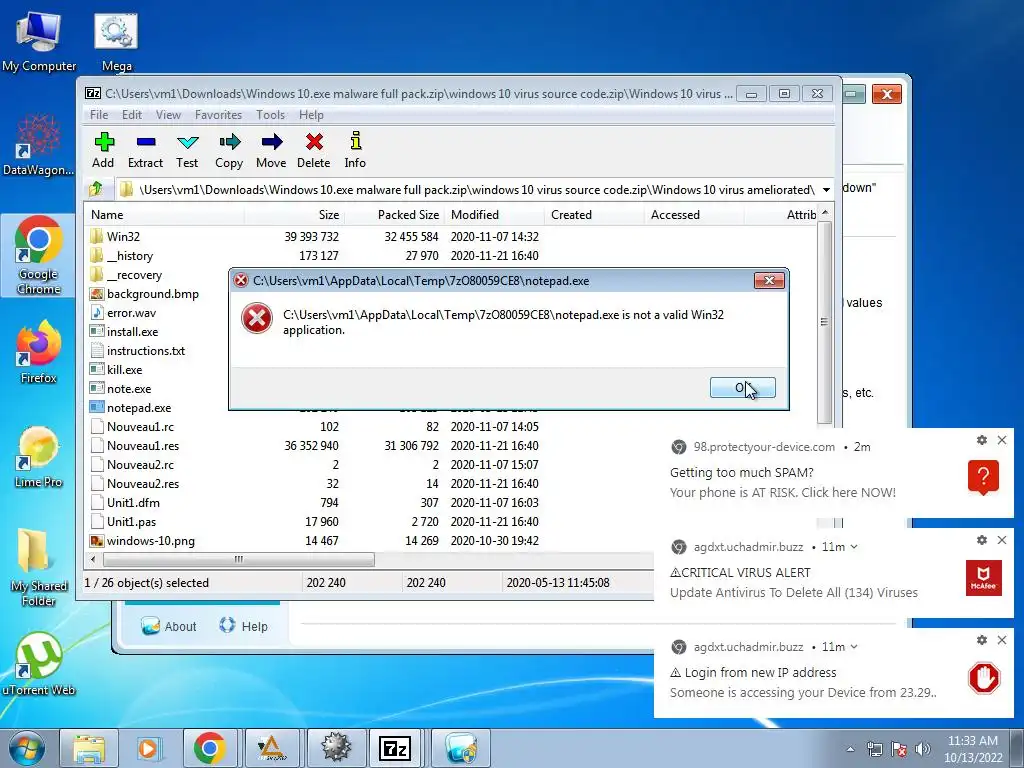Open My Shared Folder on desktop
1024x768 pixels.
[x=39, y=567]
